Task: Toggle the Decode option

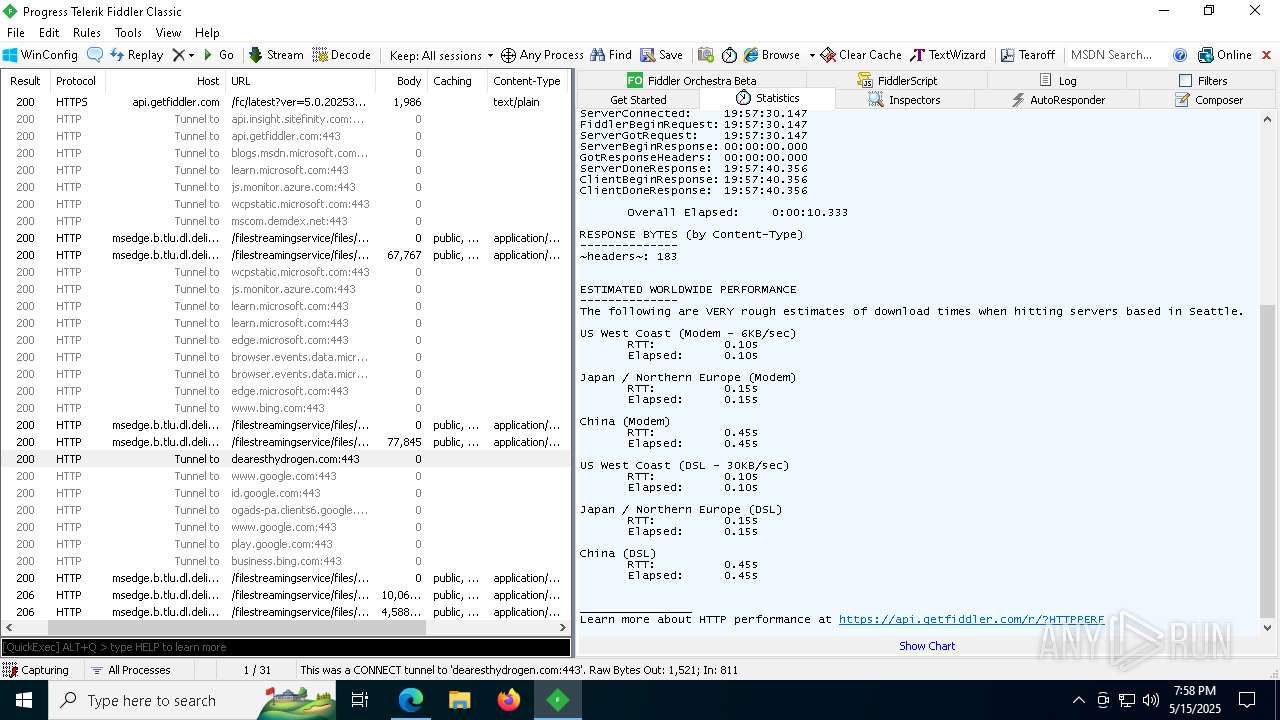Action: point(341,55)
